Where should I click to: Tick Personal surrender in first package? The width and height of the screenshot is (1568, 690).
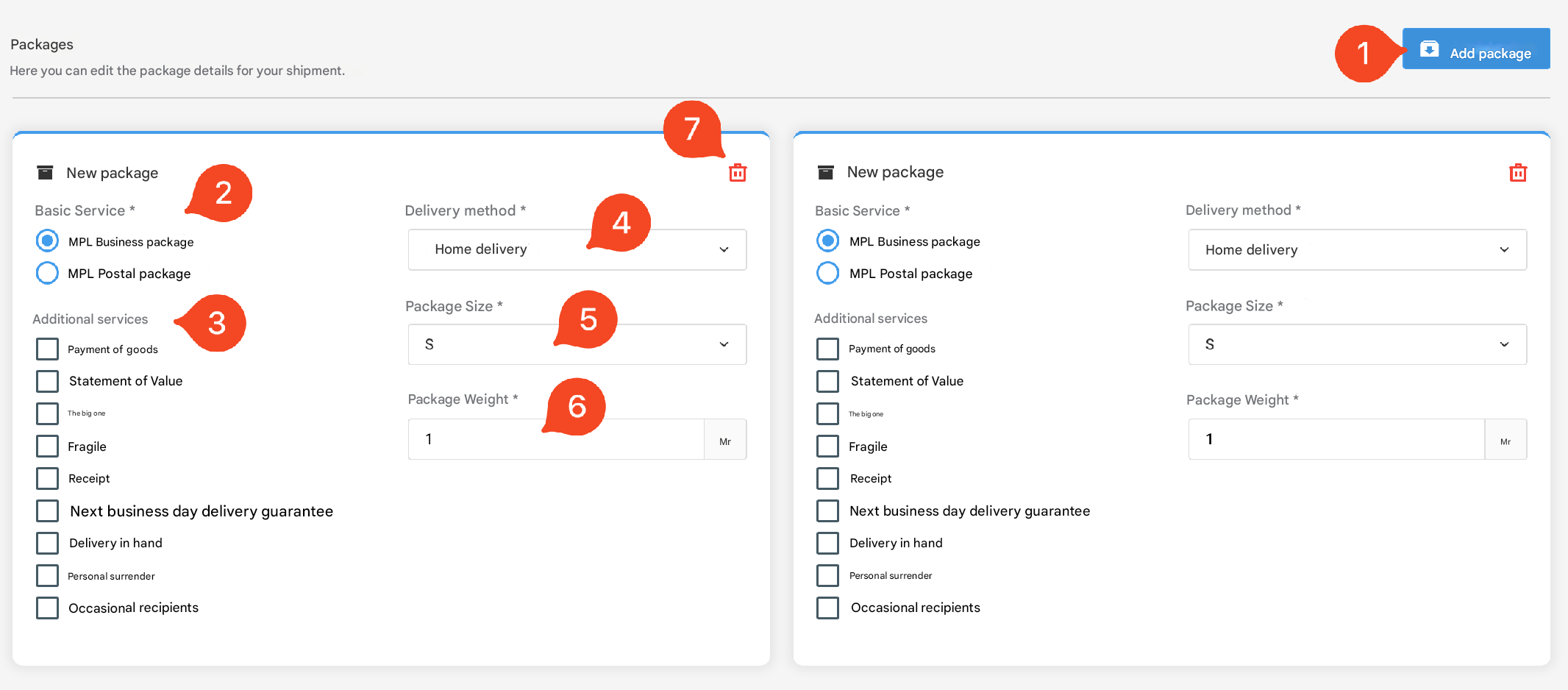click(x=47, y=575)
